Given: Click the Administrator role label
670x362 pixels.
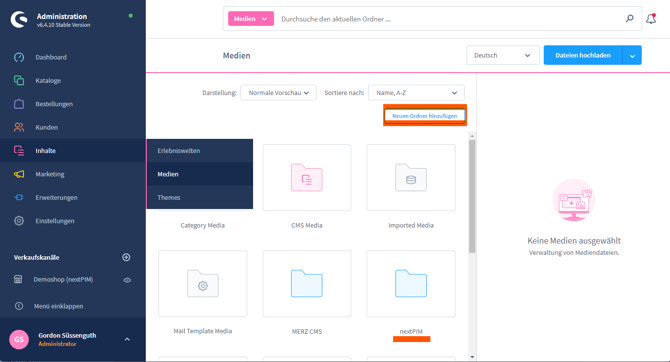Looking at the screenshot, I should [x=57, y=344].
